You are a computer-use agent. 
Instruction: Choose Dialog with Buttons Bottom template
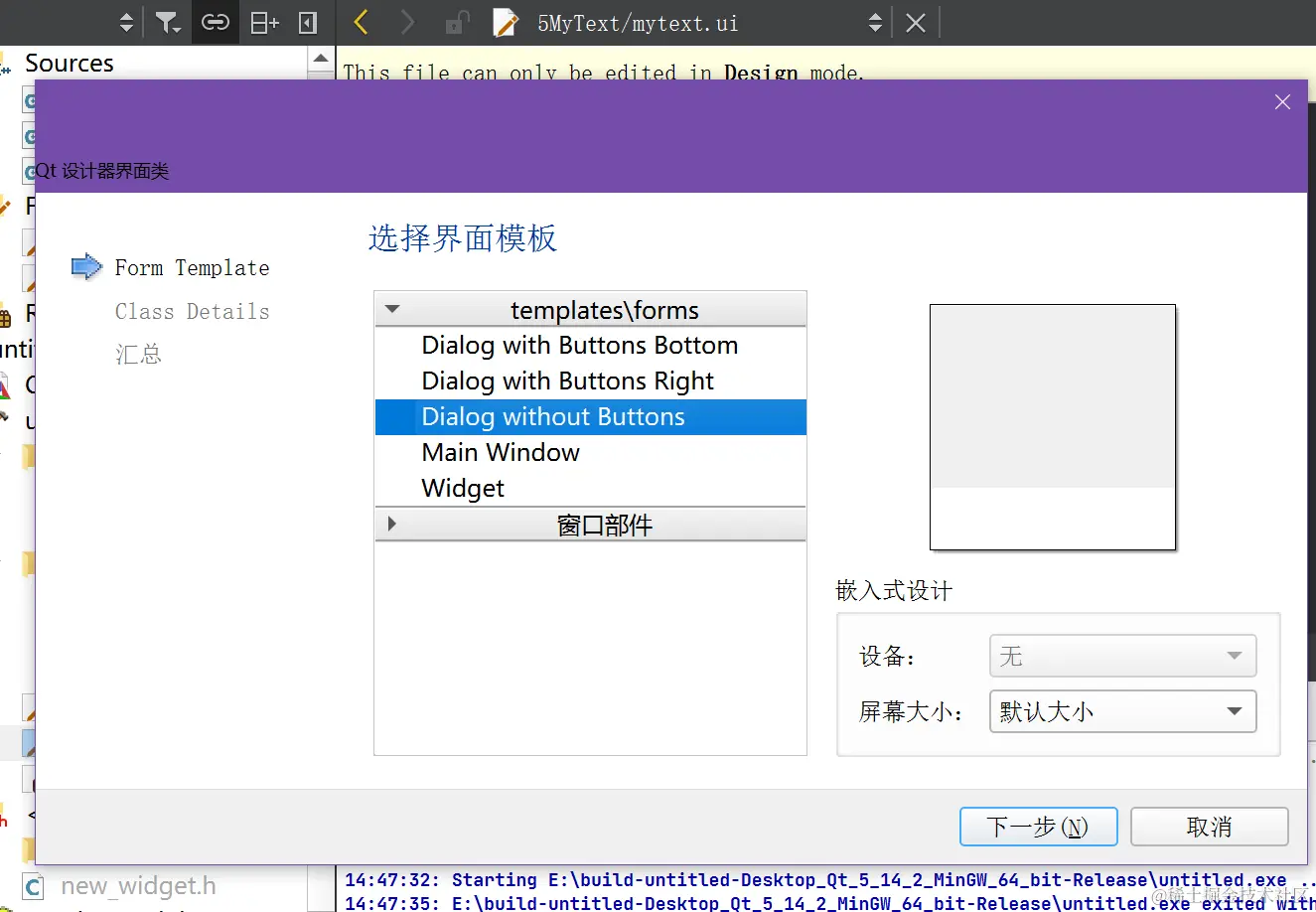(x=580, y=345)
